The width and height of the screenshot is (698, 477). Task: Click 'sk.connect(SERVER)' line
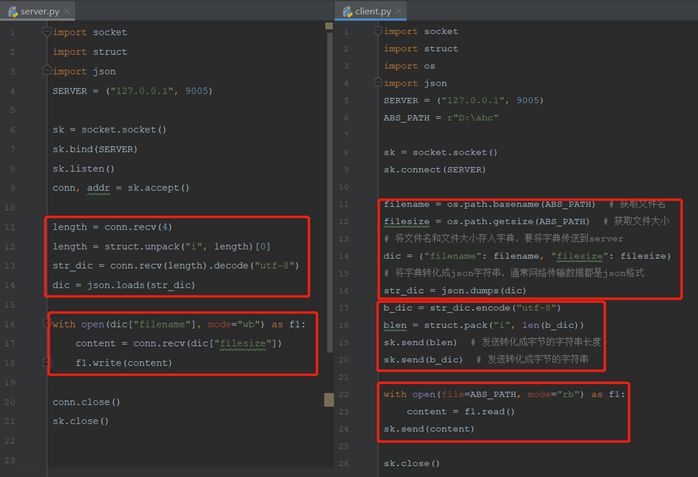coord(435,170)
